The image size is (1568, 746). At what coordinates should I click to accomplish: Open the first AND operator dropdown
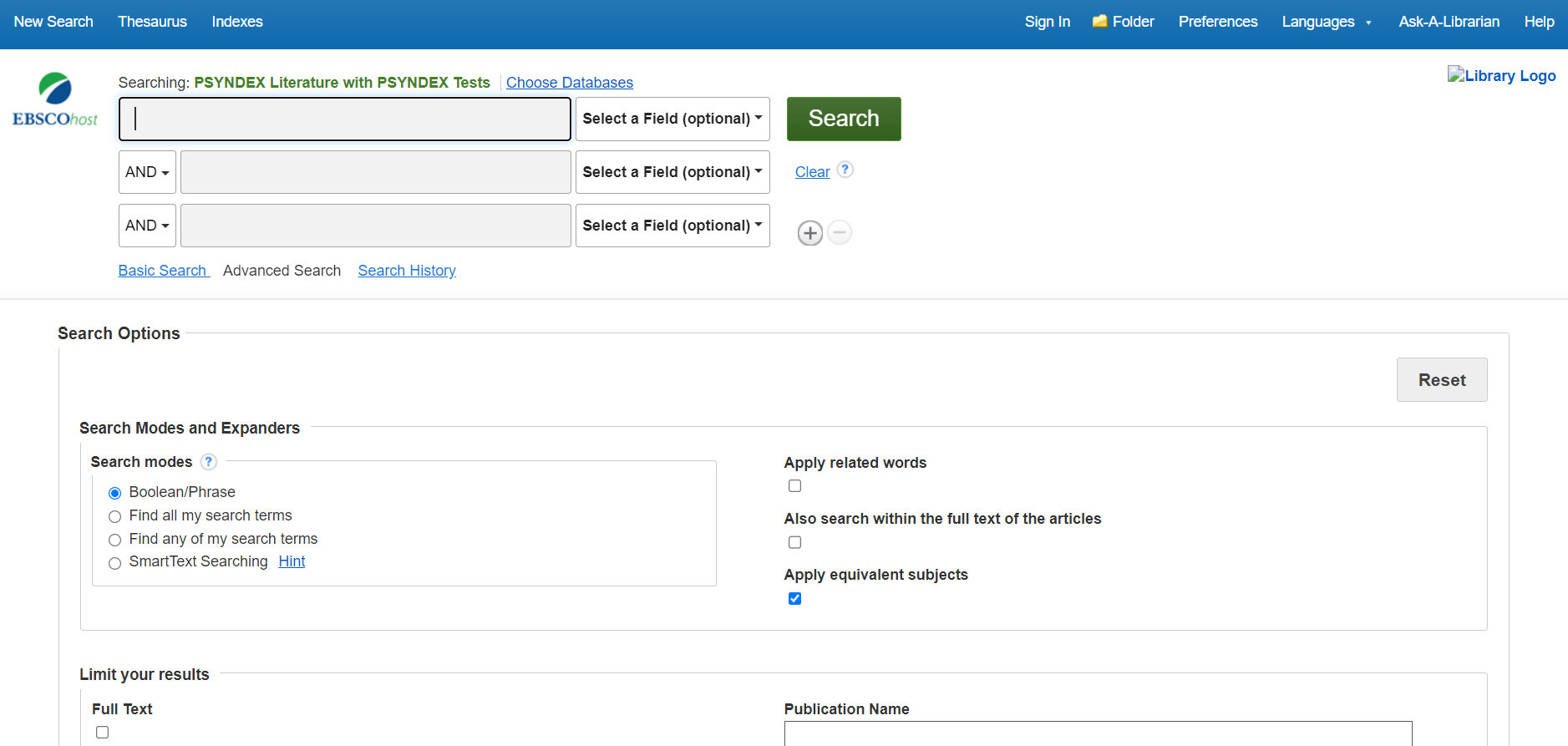(147, 172)
